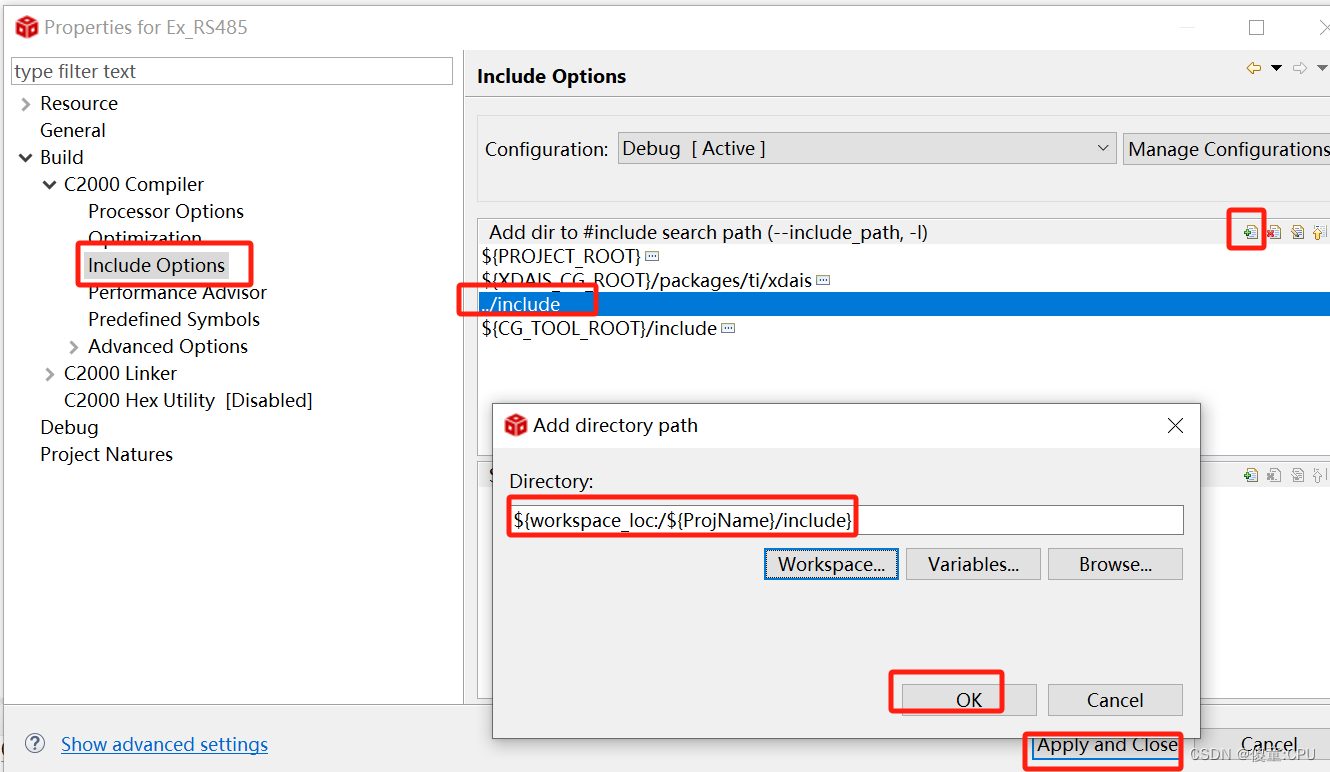Select C2000 Hex Utility [Disabled]
The width and height of the screenshot is (1330, 772).
pos(188,400)
